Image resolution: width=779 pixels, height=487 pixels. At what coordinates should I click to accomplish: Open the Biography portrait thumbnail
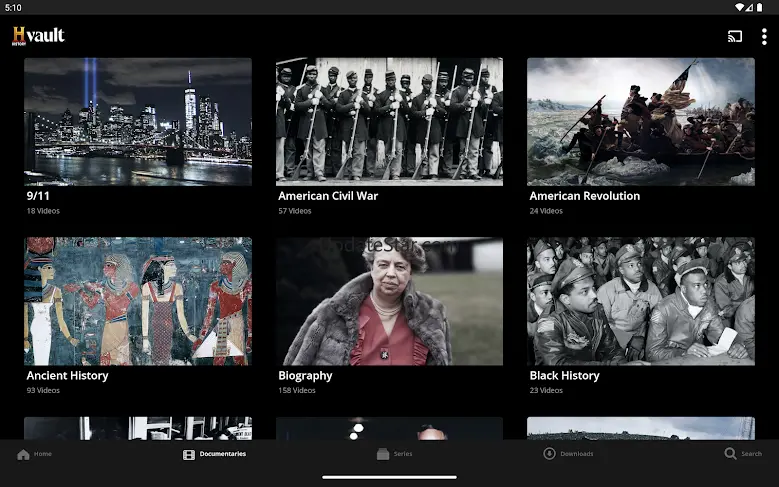click(x=390, y=301)
